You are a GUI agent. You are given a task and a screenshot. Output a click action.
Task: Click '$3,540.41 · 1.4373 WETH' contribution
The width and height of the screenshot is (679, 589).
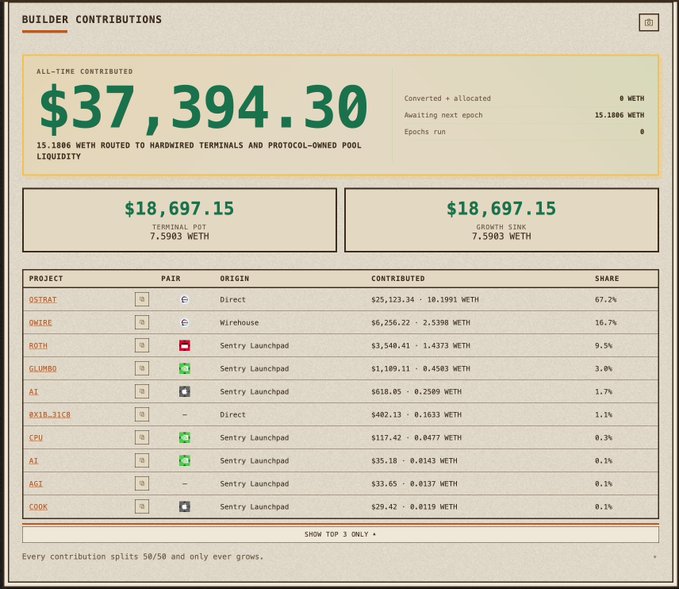(x=420, y=345)
